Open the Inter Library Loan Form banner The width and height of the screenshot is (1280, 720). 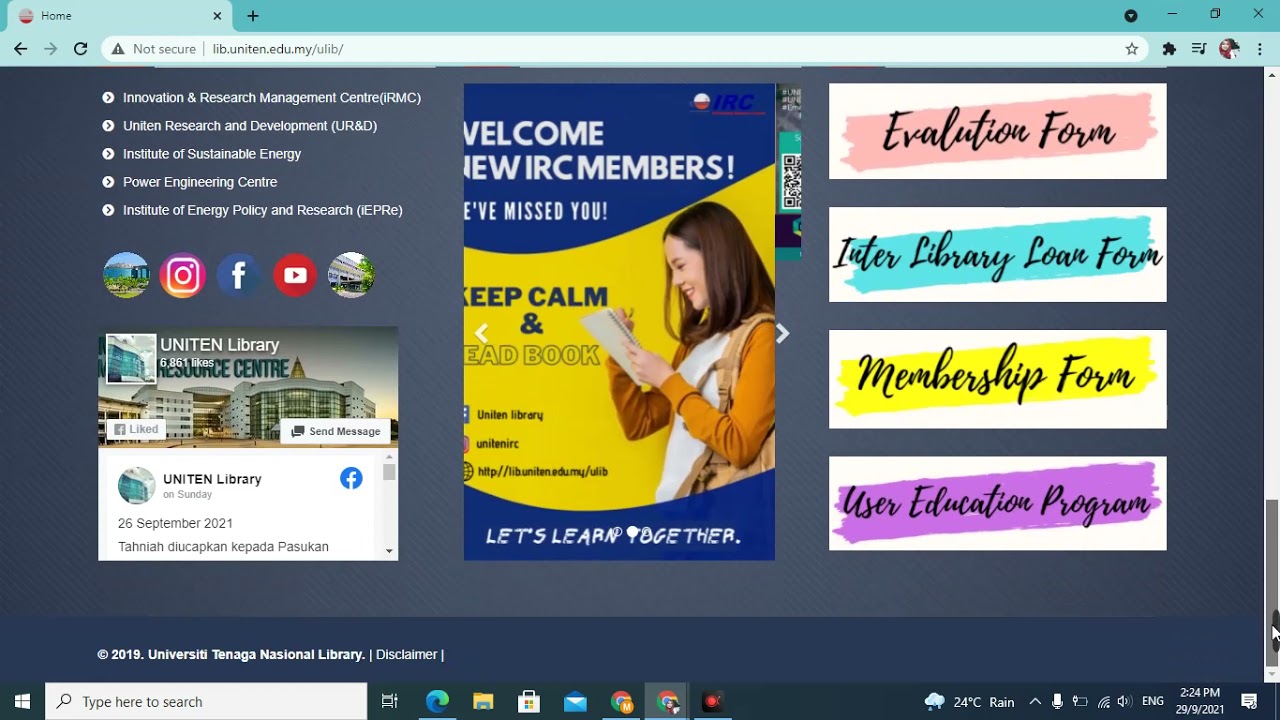pyautogui.click(x=997, y=254)
